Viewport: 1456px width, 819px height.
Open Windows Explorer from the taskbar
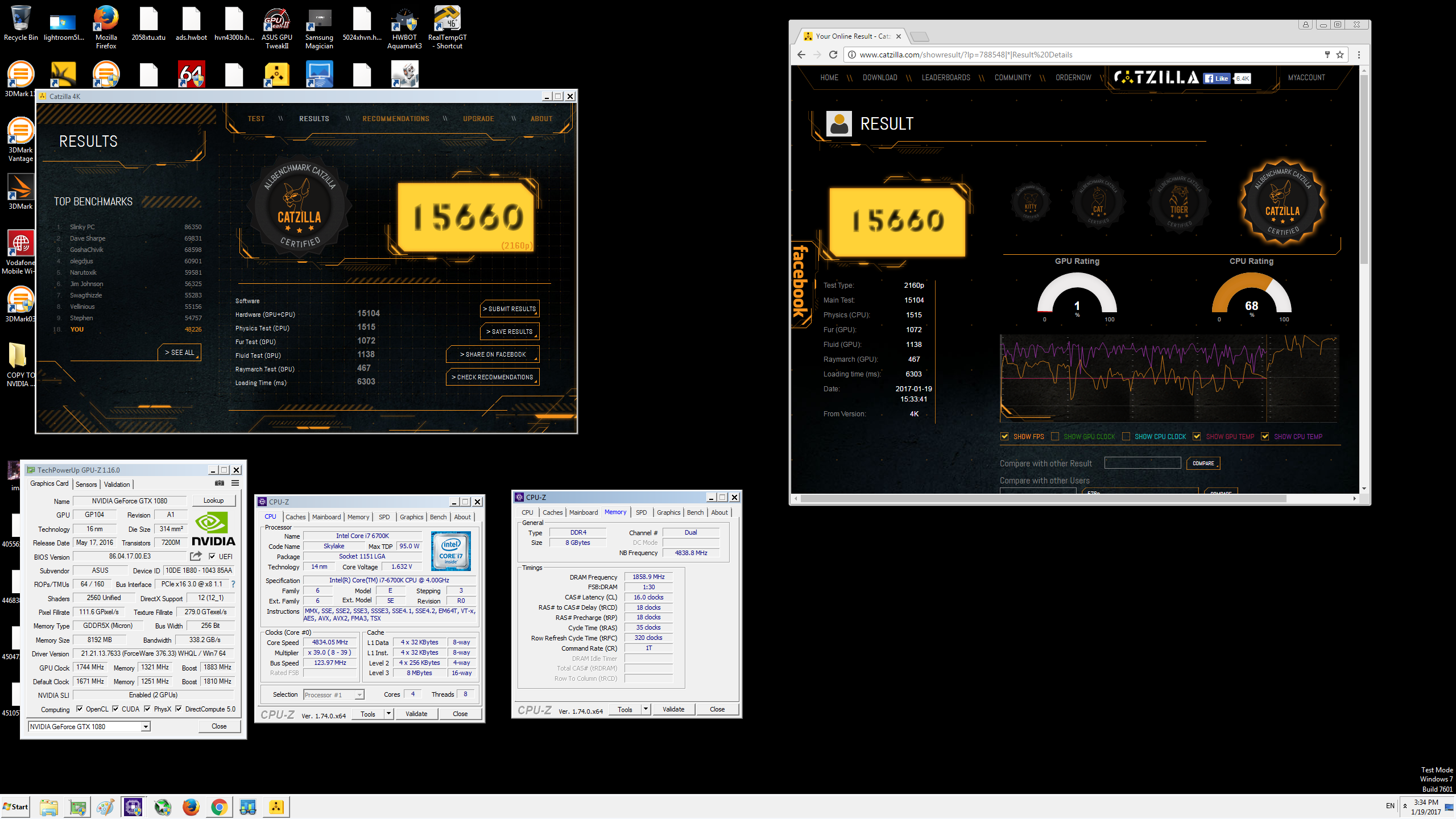tap(49, 806)
